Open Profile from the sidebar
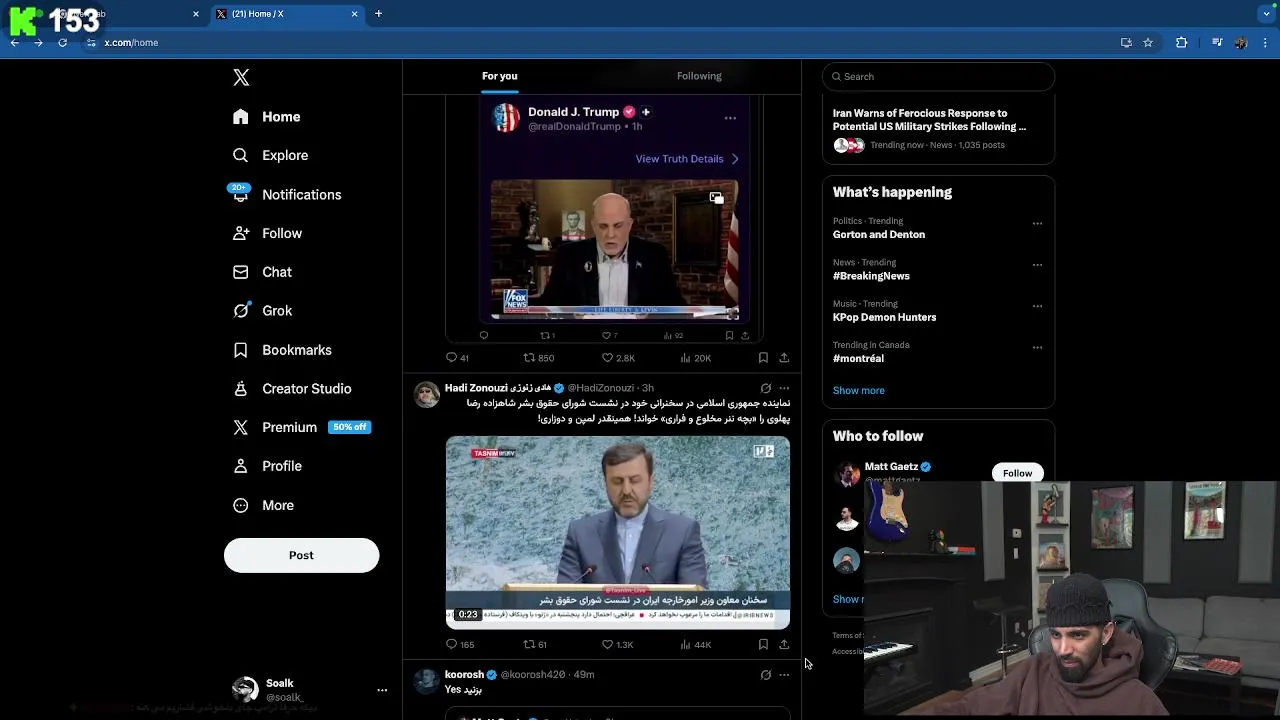Screen dimensions: 1280x720 267,466
